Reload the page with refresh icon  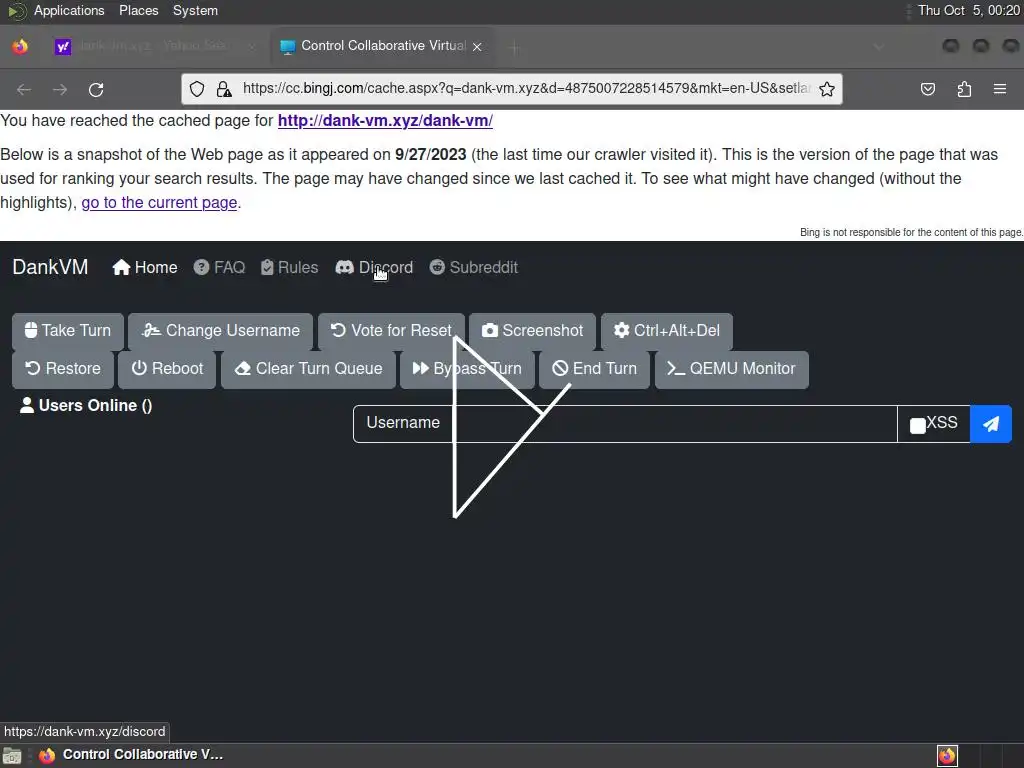click(96, 89)
